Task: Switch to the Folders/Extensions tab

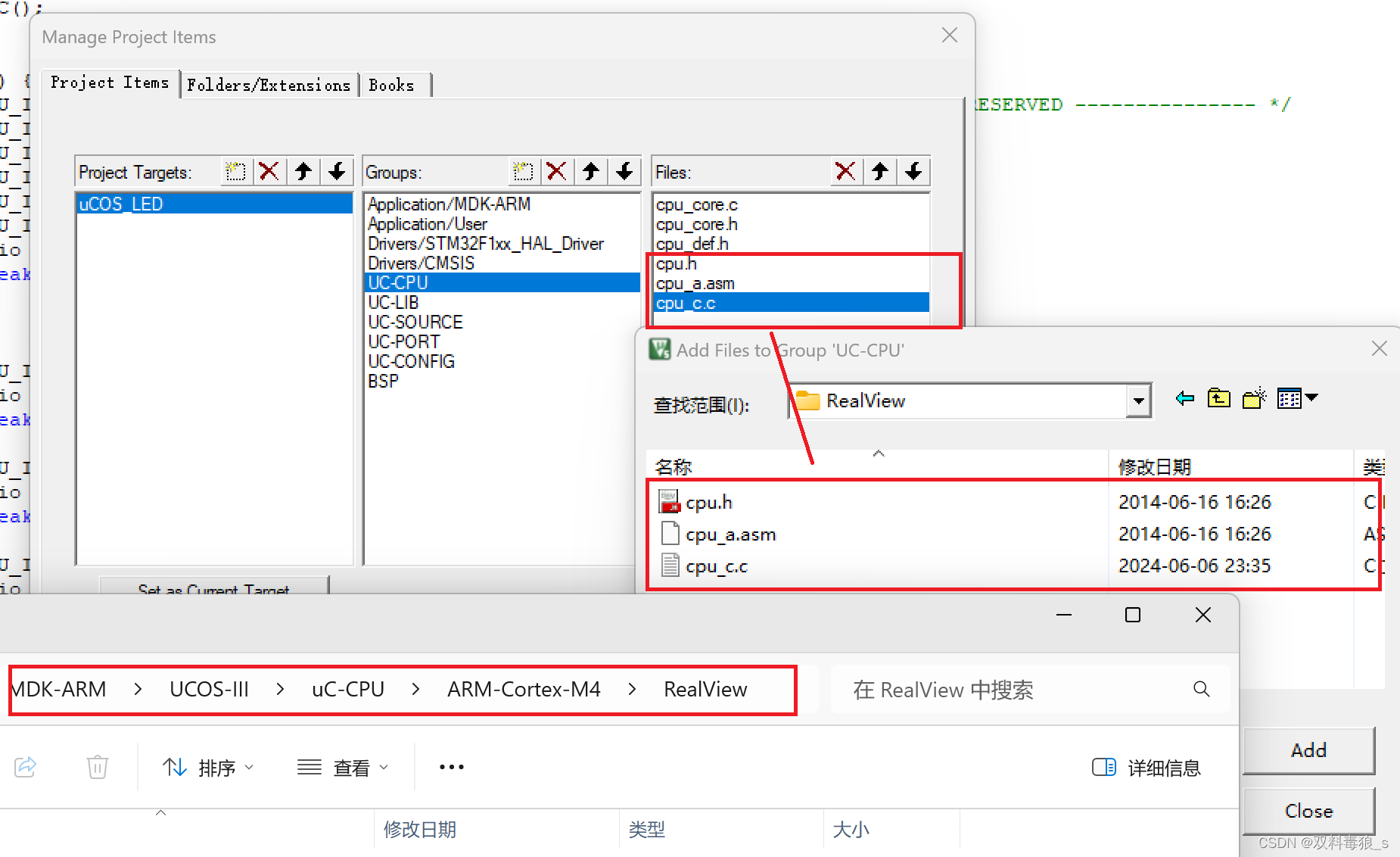Action: 269,85
